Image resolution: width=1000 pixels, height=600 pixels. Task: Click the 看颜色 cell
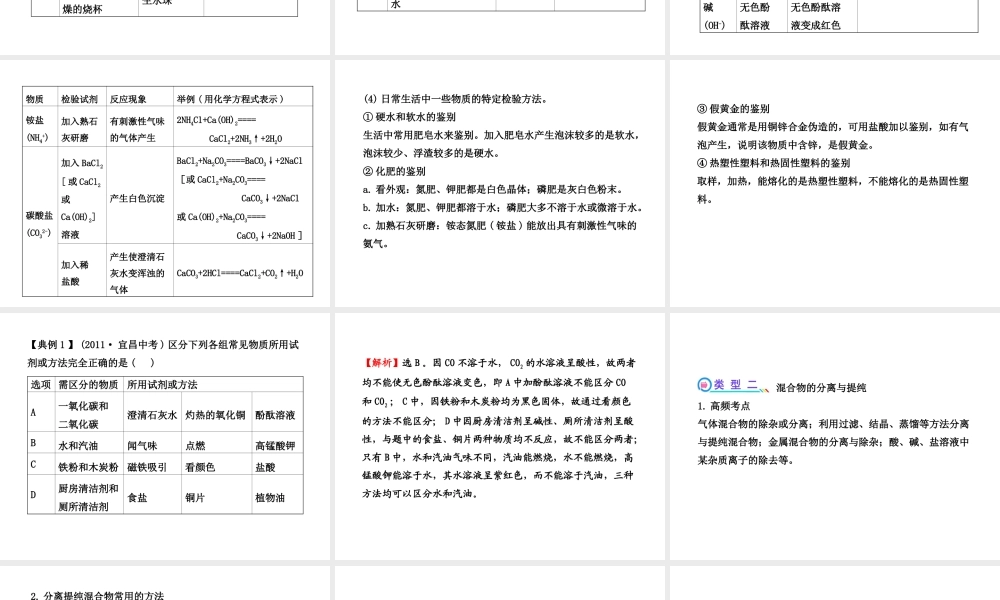point(216,466)
